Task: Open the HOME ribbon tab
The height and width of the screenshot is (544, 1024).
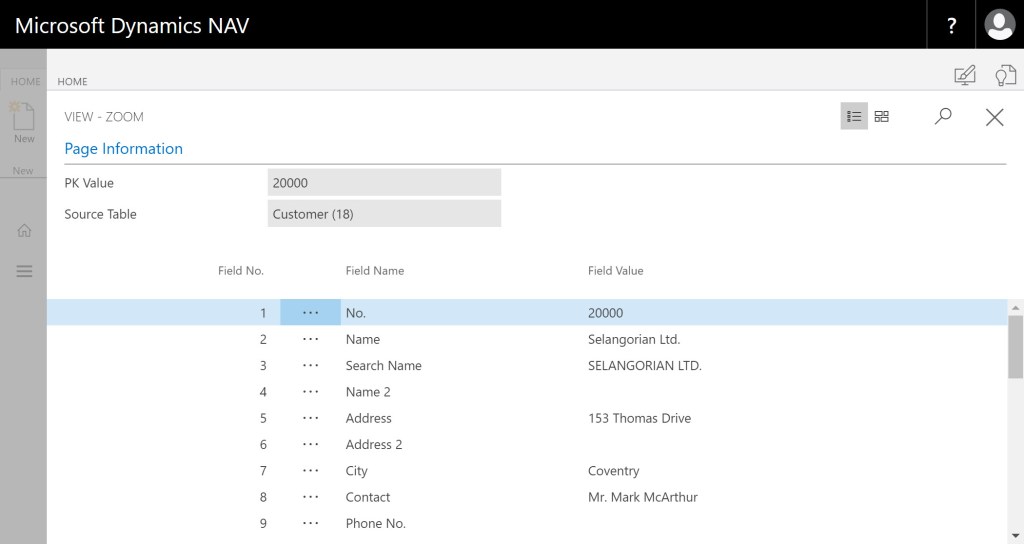Action: click(x=72, y=81)
